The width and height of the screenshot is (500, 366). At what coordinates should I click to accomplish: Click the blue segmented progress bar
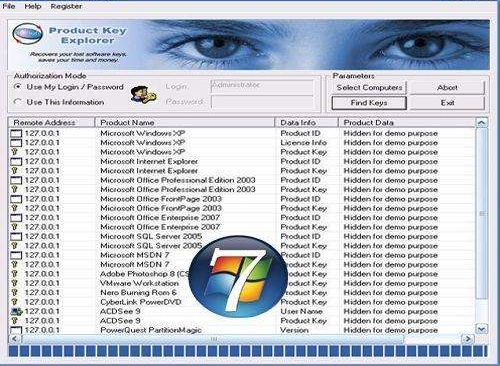pyautogui.click(x=248, y=351)
